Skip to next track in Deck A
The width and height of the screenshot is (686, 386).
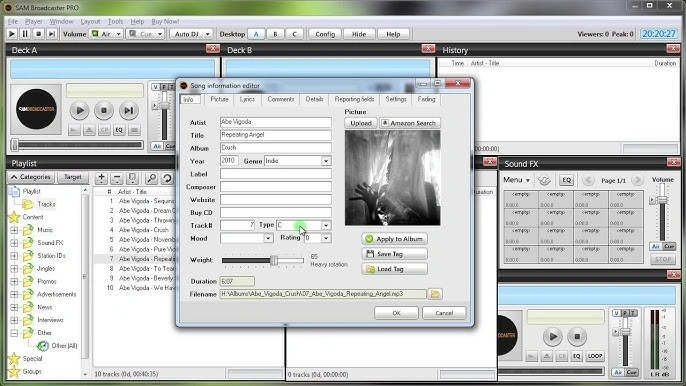(x=128, y=110)
